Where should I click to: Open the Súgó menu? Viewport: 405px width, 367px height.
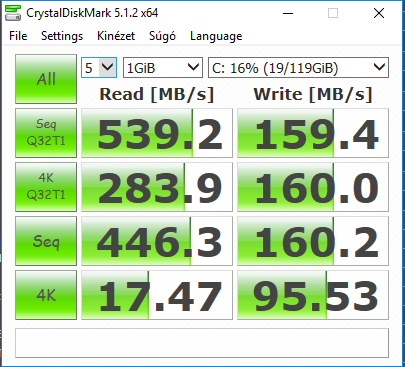click(162, 36)
